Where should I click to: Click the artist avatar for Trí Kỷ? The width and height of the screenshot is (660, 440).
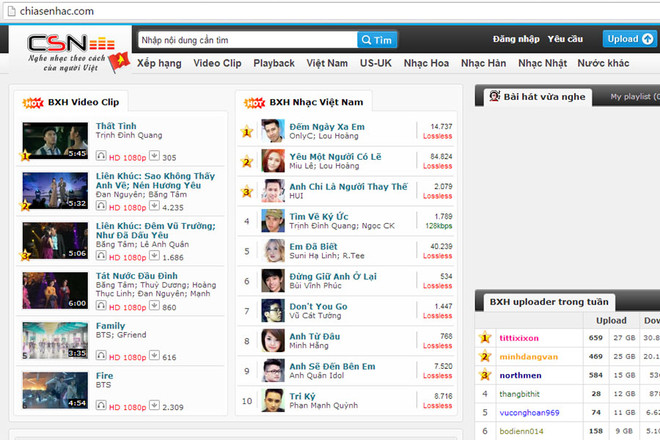(x=273, y=401)
